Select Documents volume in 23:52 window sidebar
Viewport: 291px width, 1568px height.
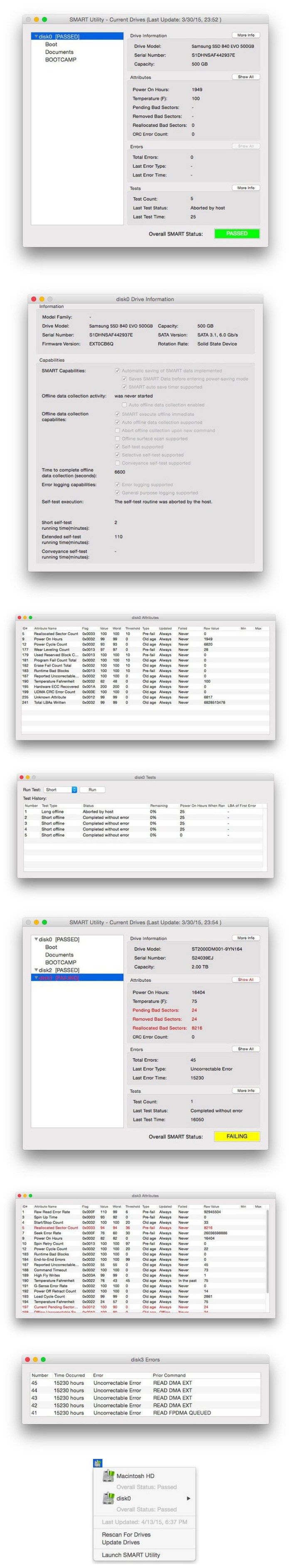[59, 52]
